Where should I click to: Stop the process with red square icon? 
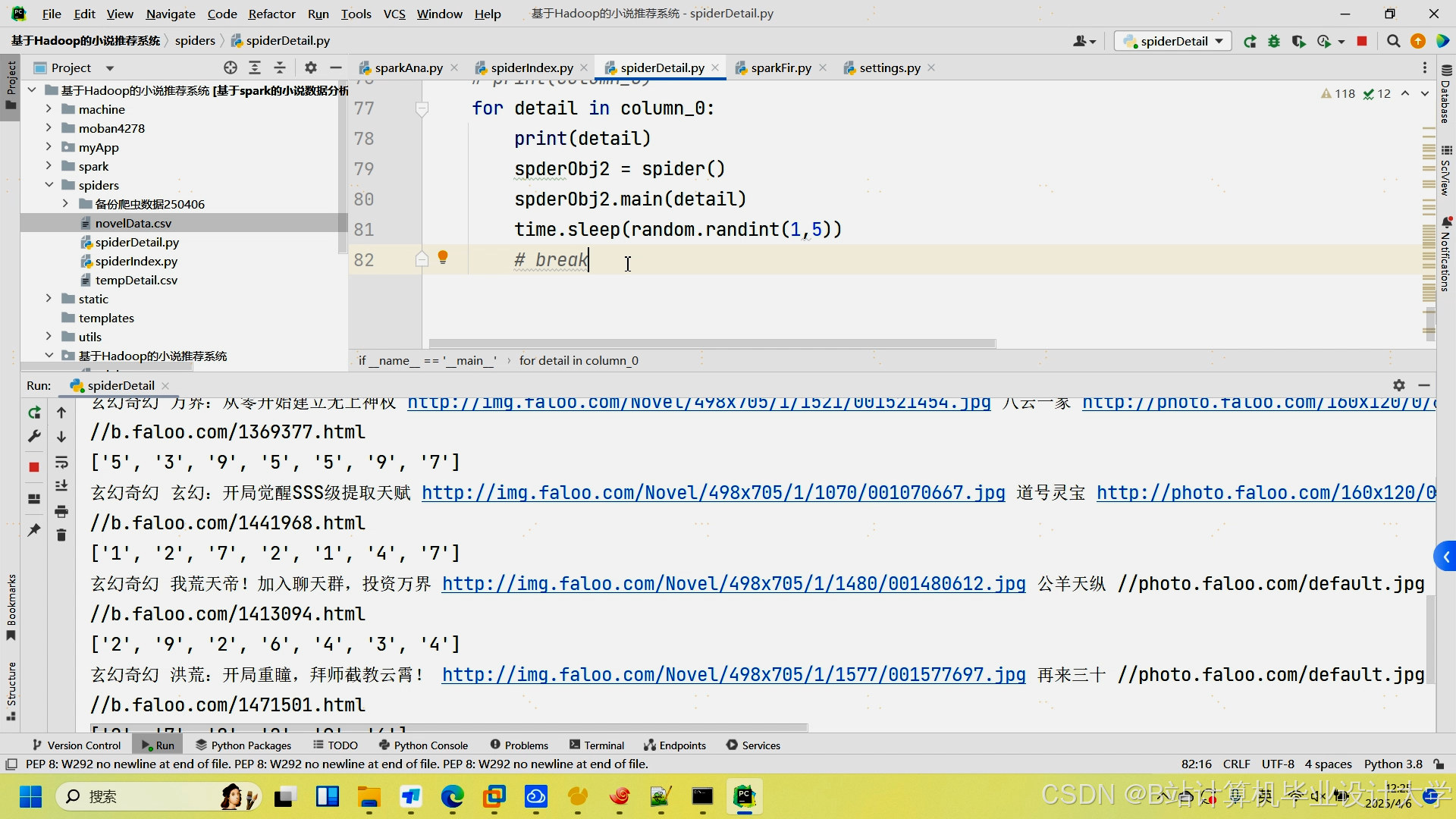pos(1362,42)
